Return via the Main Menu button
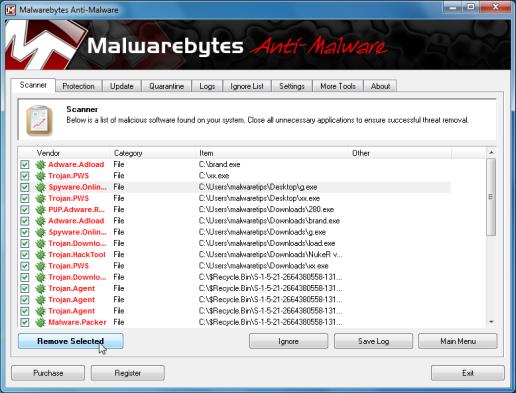This screenshot has height=393, width=516. pos(458,341)
